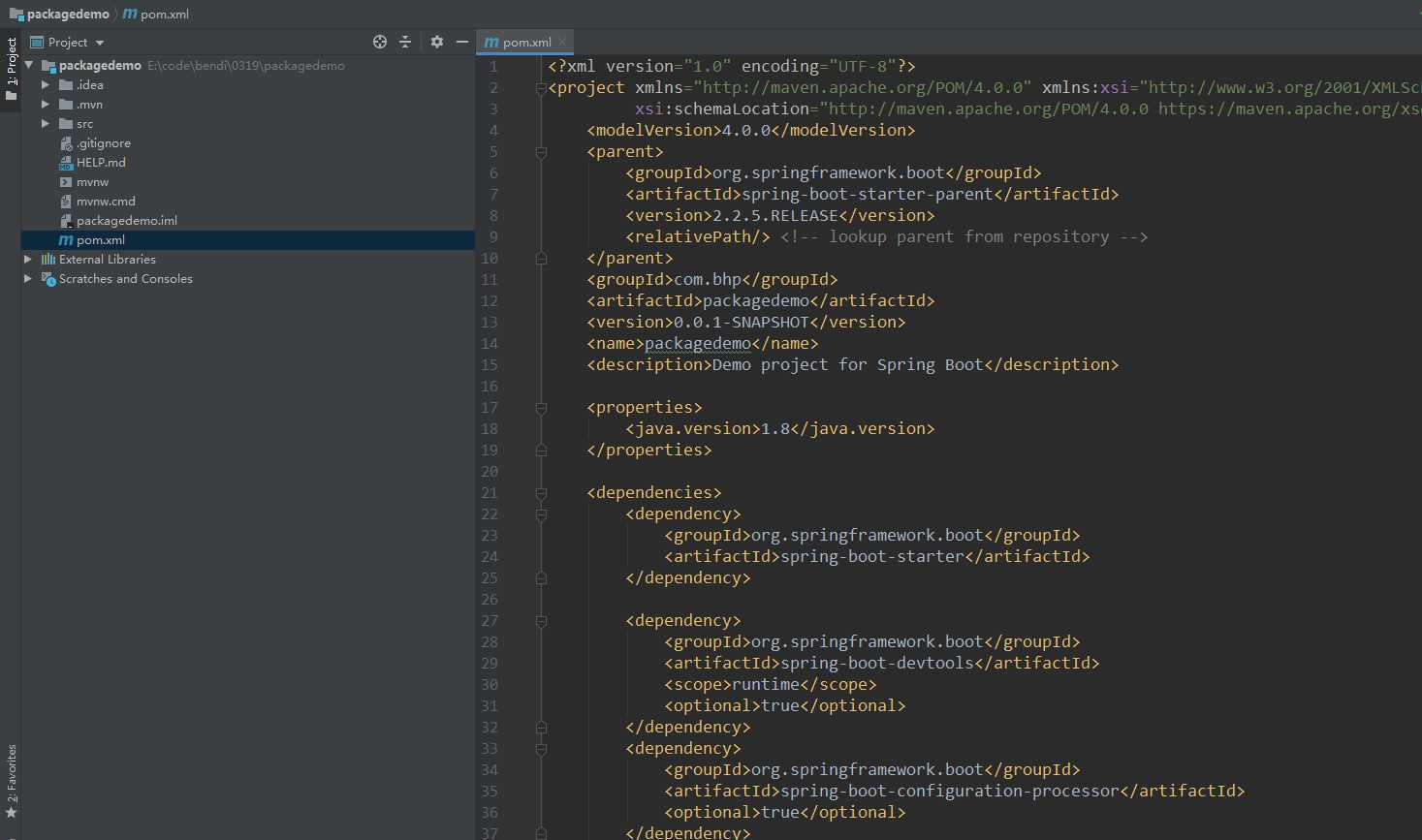Open the 2: Favorites side tab
The height and width of the screenshot is (840, 1422).
[x=11, y=781]
